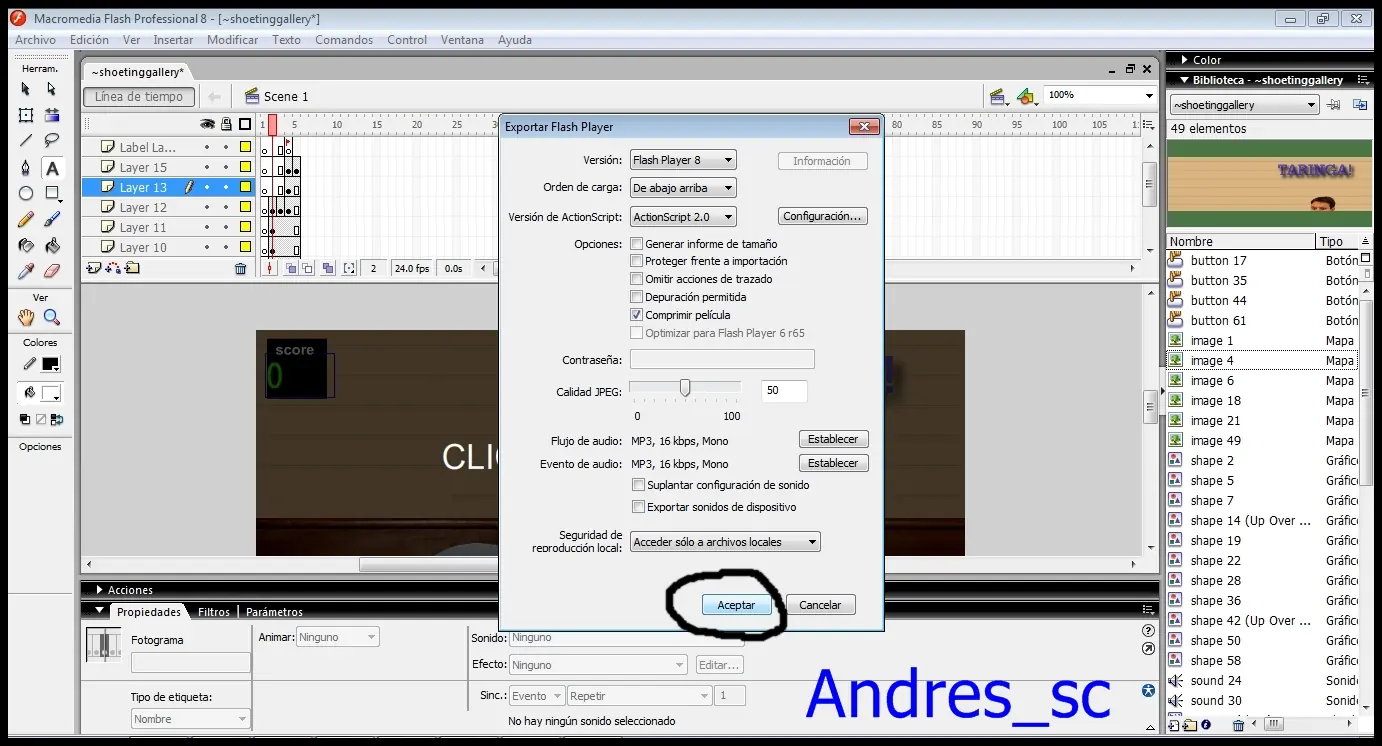Open the ~shoetinggallery library selector dropdown
The image size is (1382, 746).
1245,105
